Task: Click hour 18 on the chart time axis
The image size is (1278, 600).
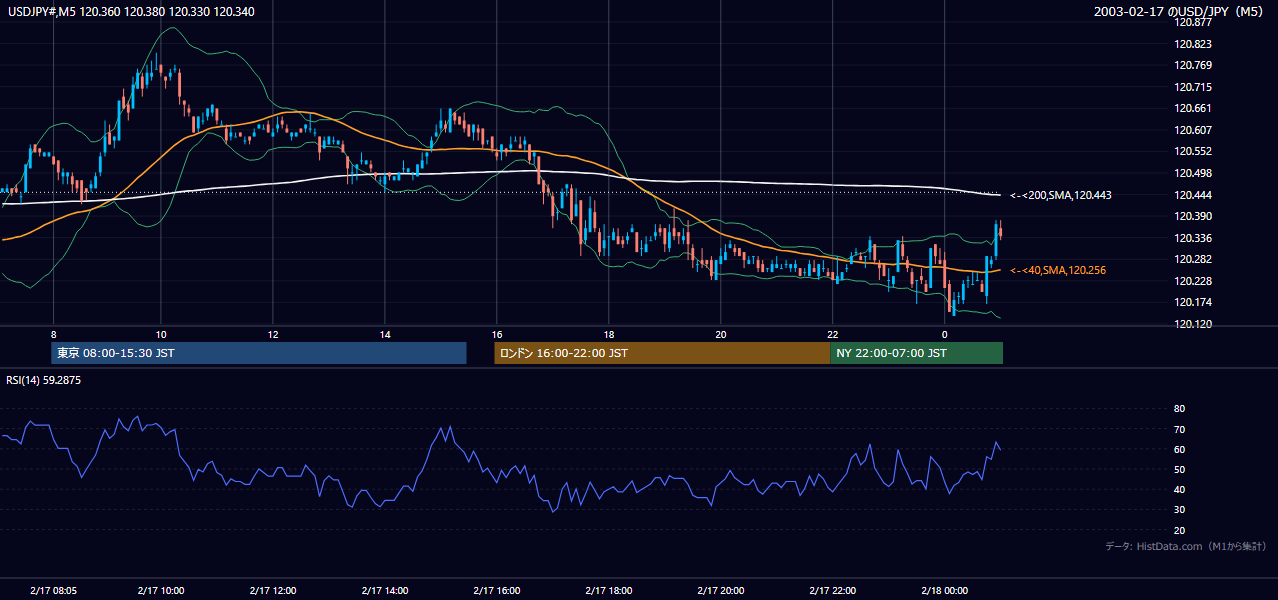Action: point(609,334)
